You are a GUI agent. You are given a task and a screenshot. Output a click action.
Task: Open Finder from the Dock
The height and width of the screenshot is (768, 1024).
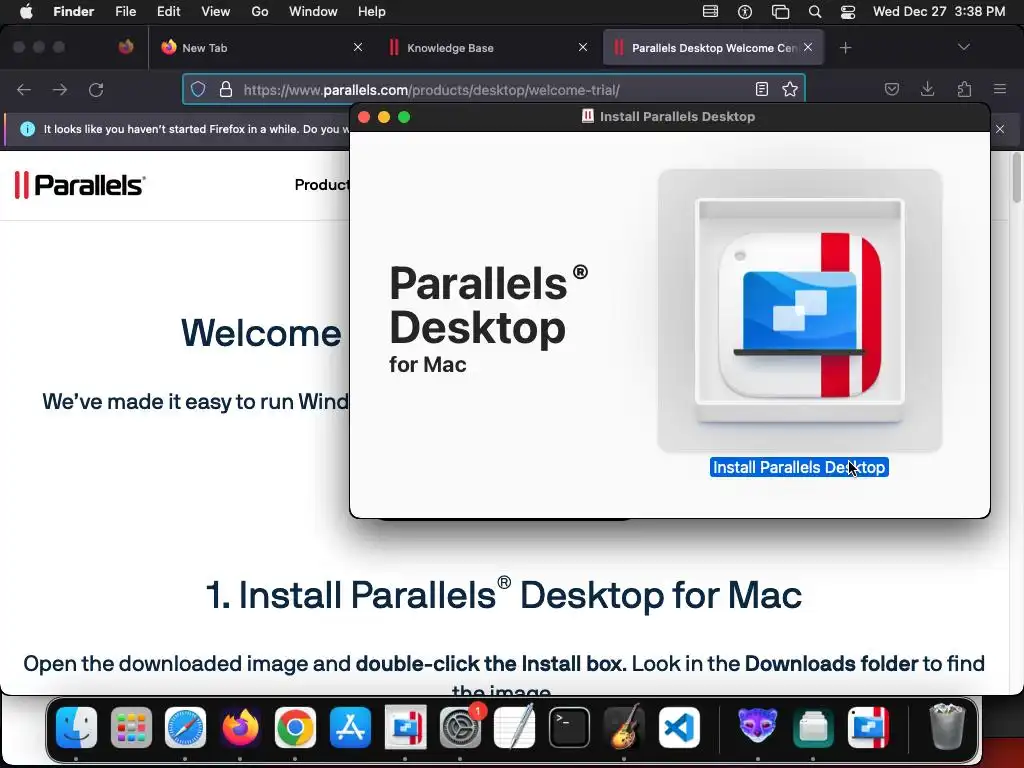coord(76,727)
